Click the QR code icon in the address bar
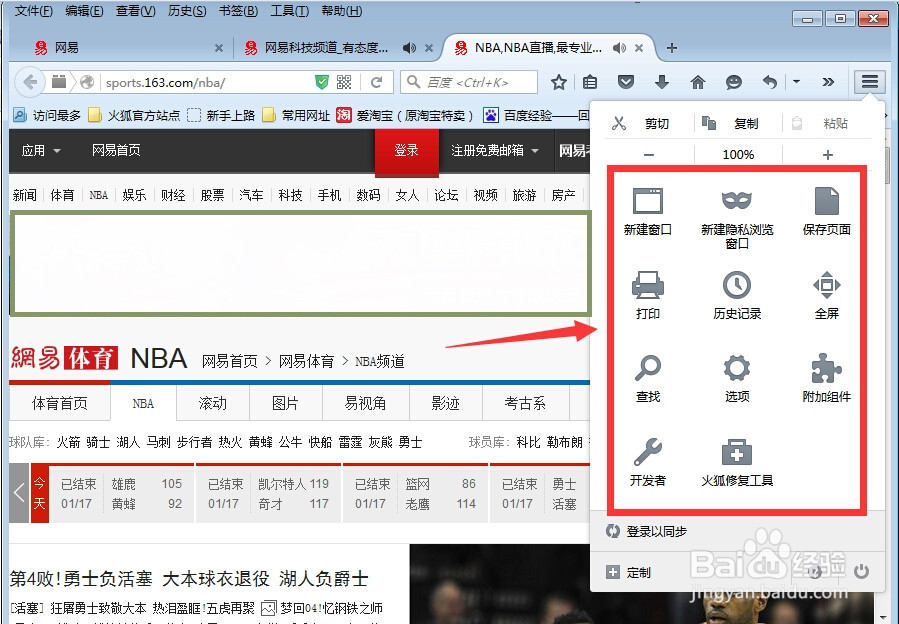This screenshot has height=624, width=899. tap(344, 82)
